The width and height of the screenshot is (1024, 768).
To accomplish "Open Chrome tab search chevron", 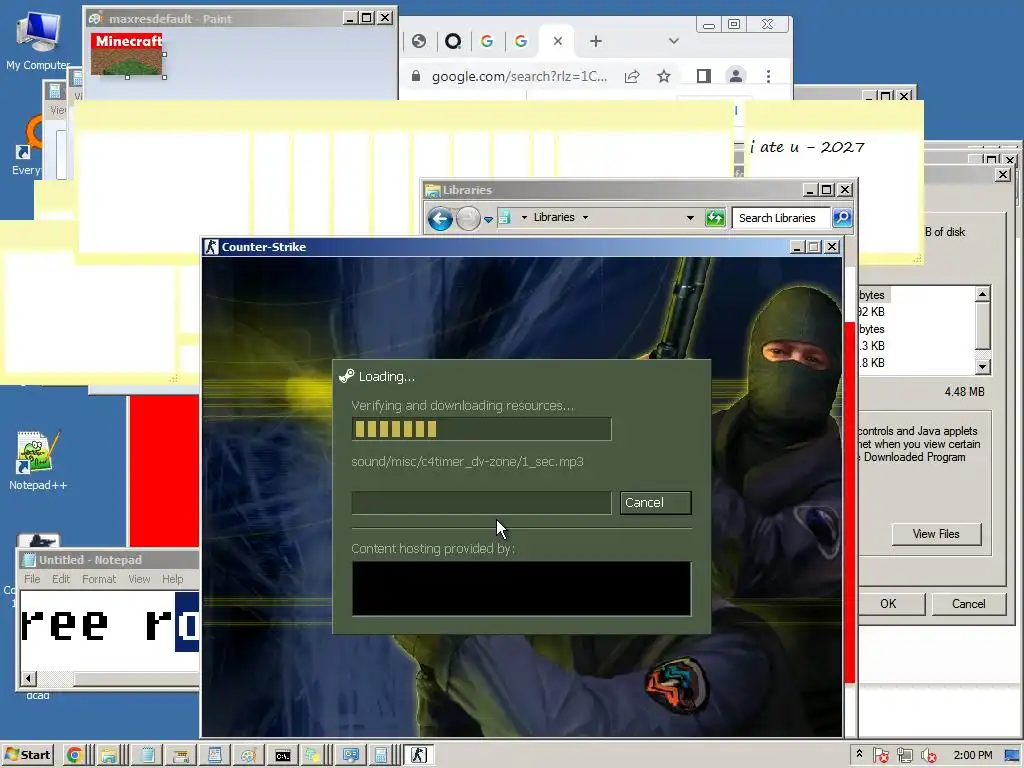I will 674,41.
